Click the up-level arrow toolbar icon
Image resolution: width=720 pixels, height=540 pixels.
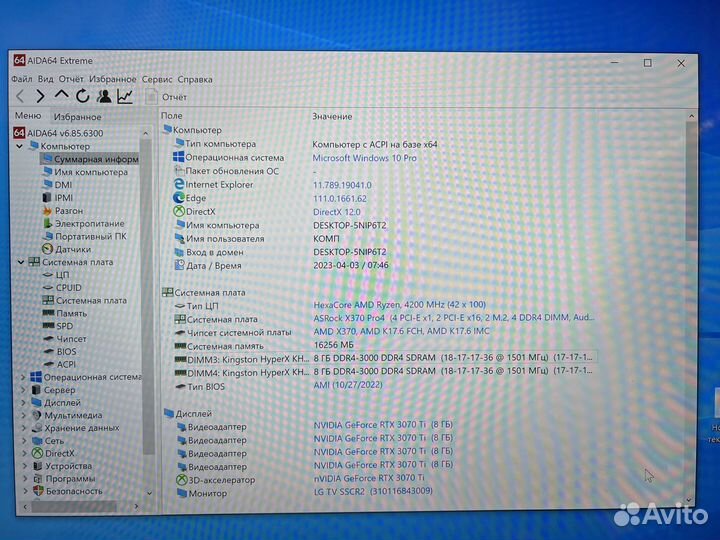point(61,95)
